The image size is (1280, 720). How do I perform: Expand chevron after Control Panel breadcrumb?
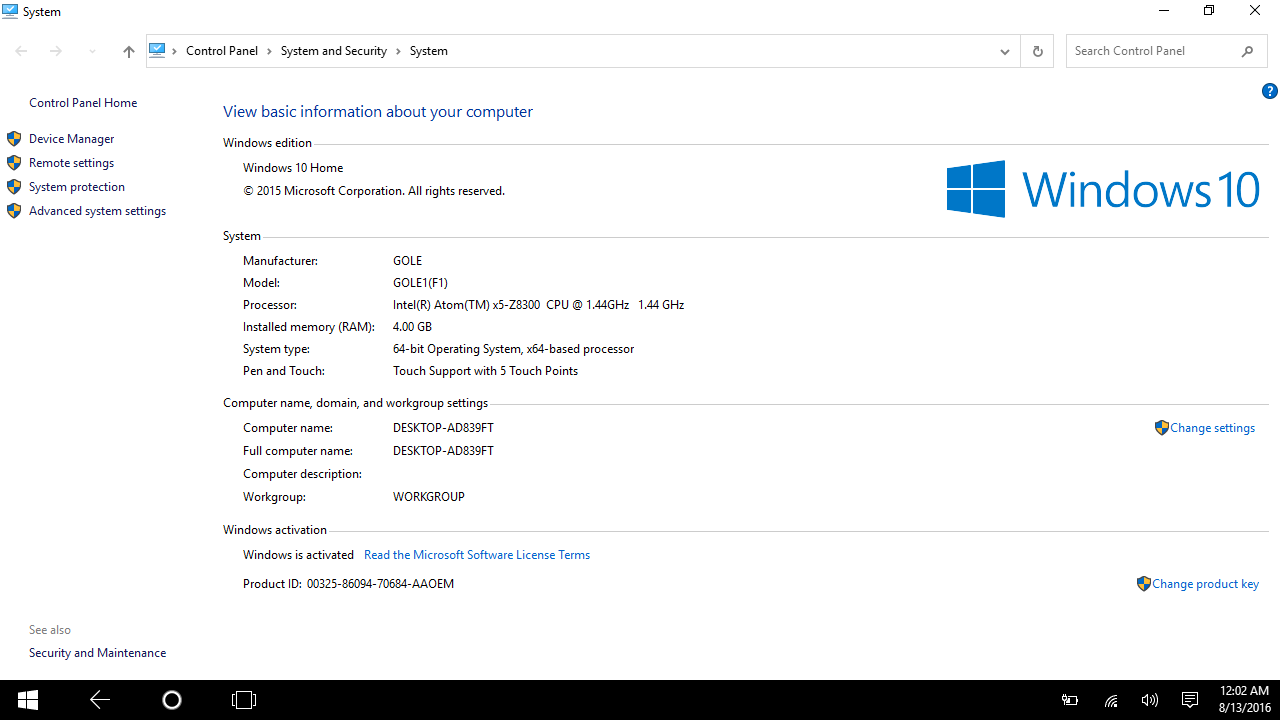[269, 51]
